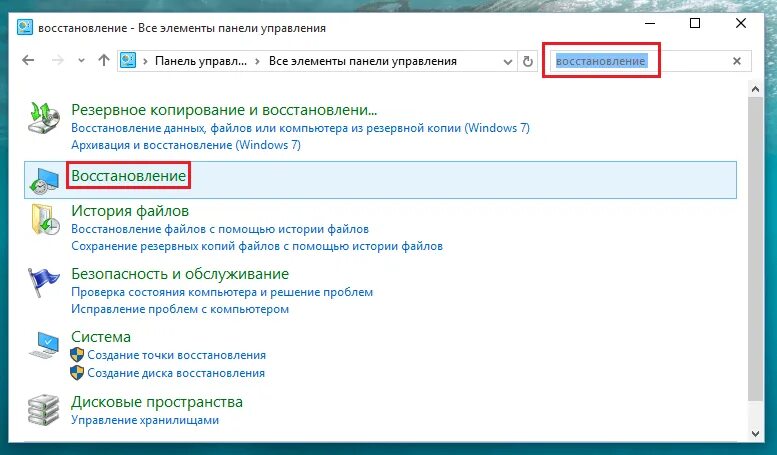Open Исправление проблем с компьютером link
Screen dimensions: 777x455
pos(180,309)
